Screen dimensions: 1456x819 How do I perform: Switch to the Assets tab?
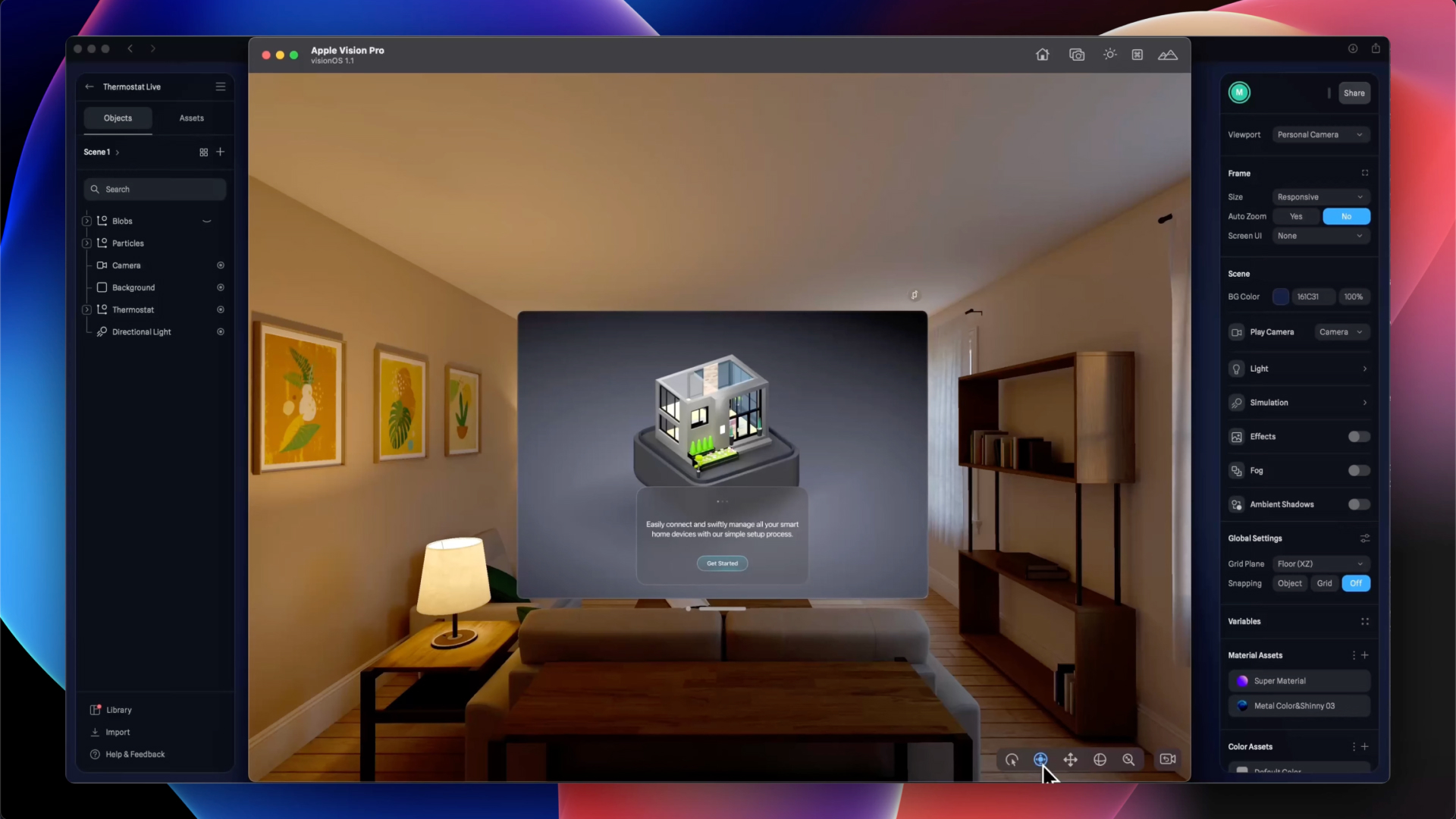click(191, 118)
